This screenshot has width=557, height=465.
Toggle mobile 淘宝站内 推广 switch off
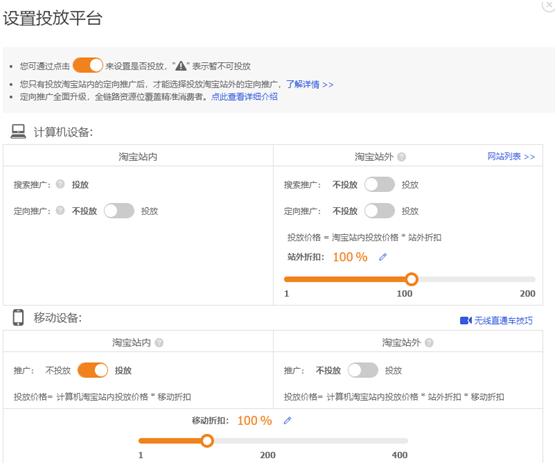click(93, 370)
